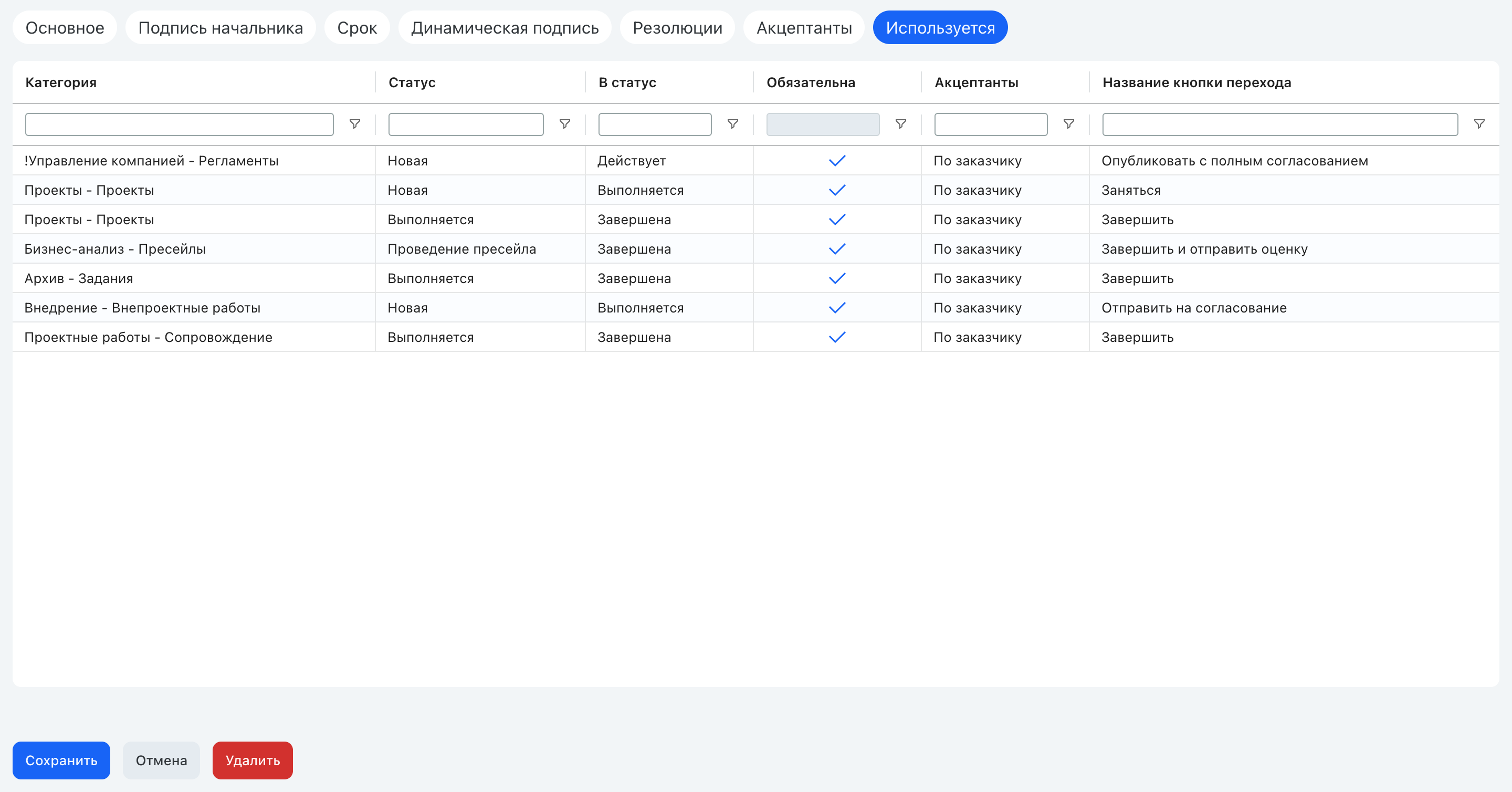
Task: Sort by the Статус column header
Action: (412, 82)
